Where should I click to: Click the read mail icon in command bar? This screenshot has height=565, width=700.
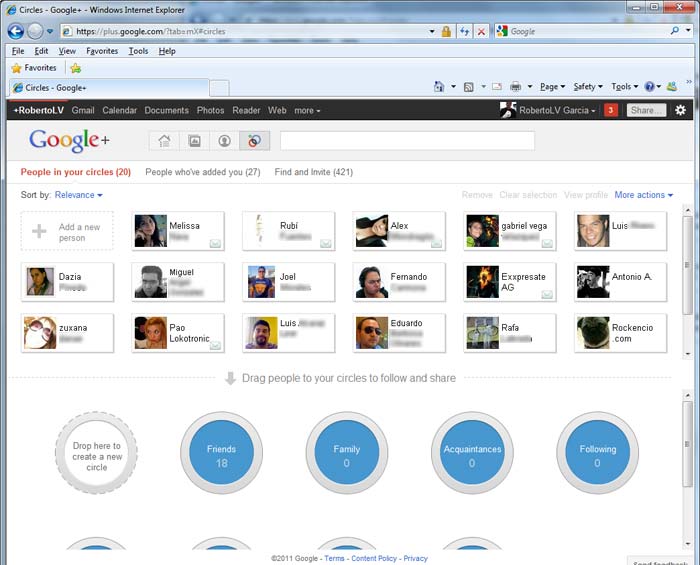(497, 87)
